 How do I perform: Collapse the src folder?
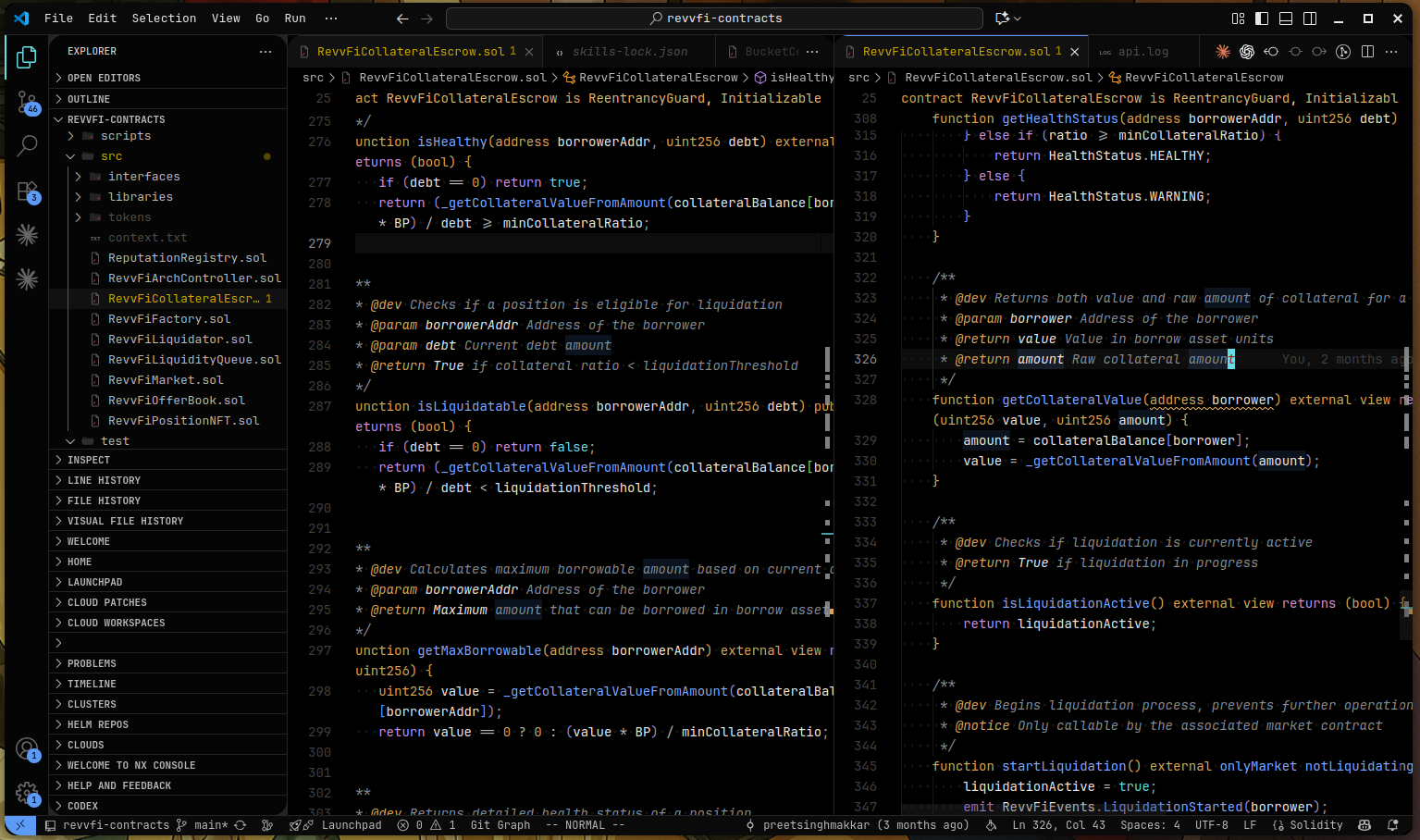pyautogui.click(x=168, y=156)
